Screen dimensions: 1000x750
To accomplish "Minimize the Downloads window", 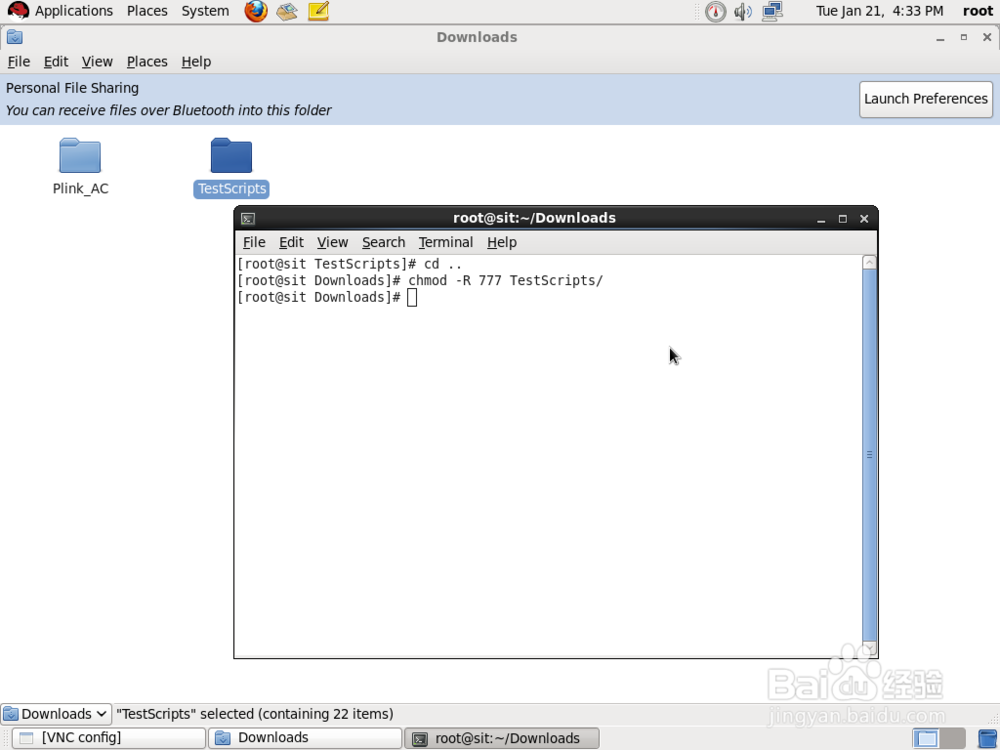I will 940,38.
